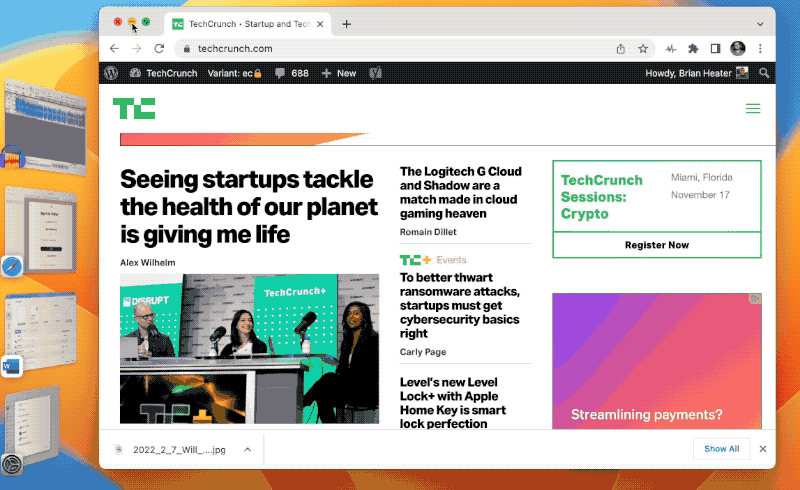Bookmark this page with the star icon

coord(643,48)
